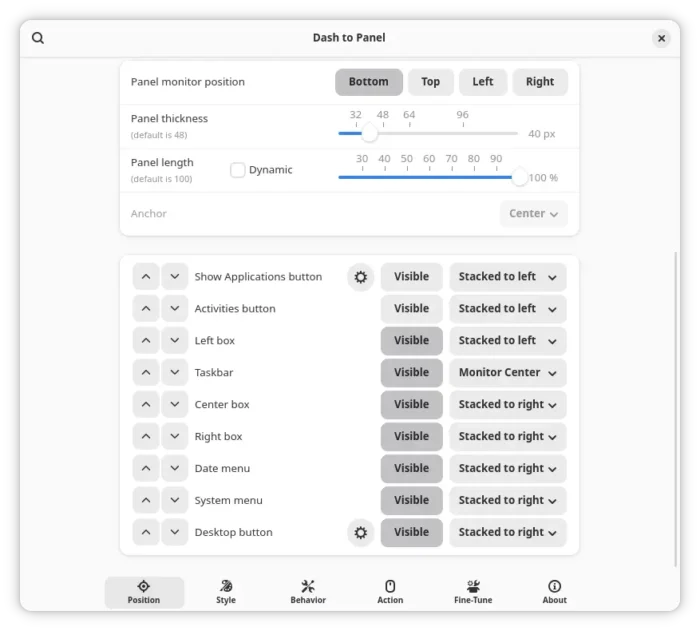Click the vertical scrollbar on right
This screenshot has width=700, height=631.
point(675,409)
